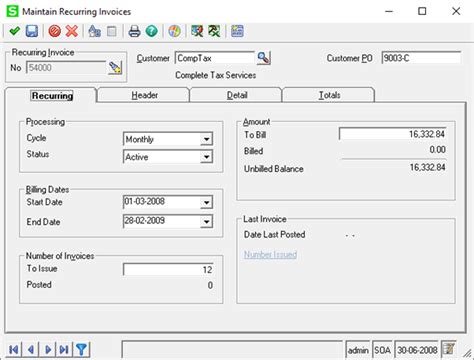Click the Customer PO field 9003-C
The image size is (474, 360).
click(x=421, y=58)
